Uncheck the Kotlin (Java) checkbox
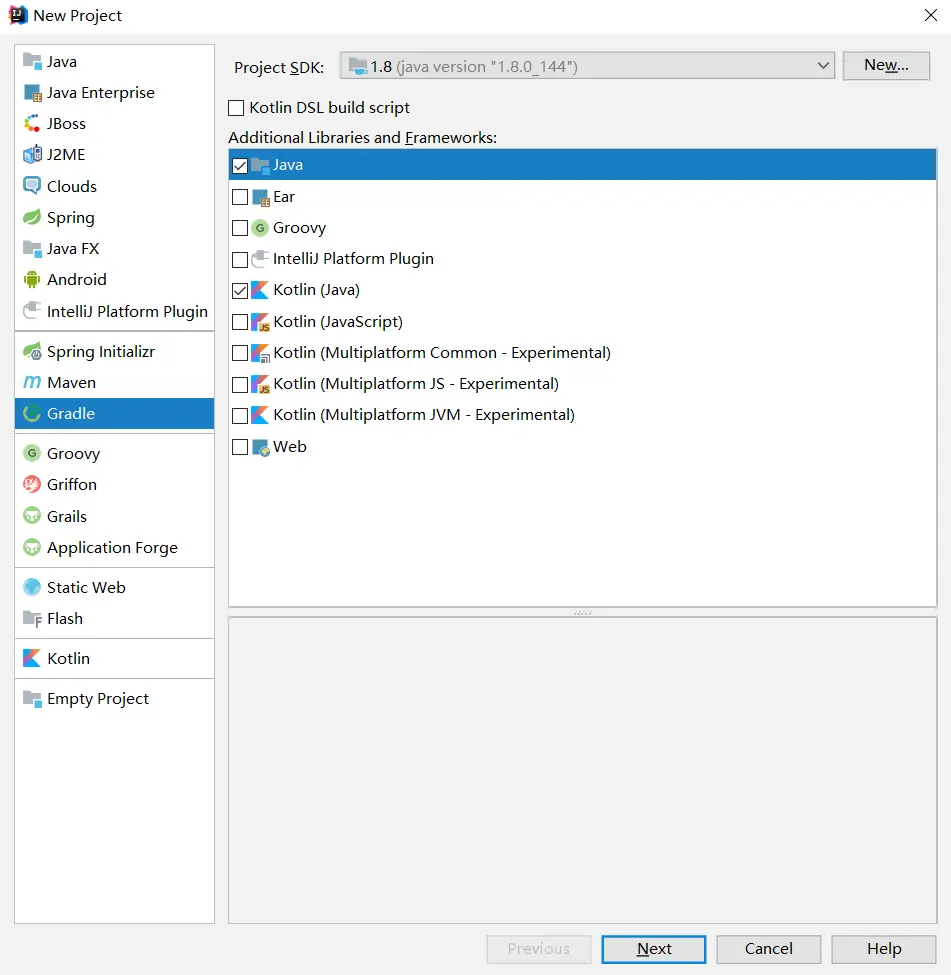Screen dimensions: 951x975 coord(240,290)
